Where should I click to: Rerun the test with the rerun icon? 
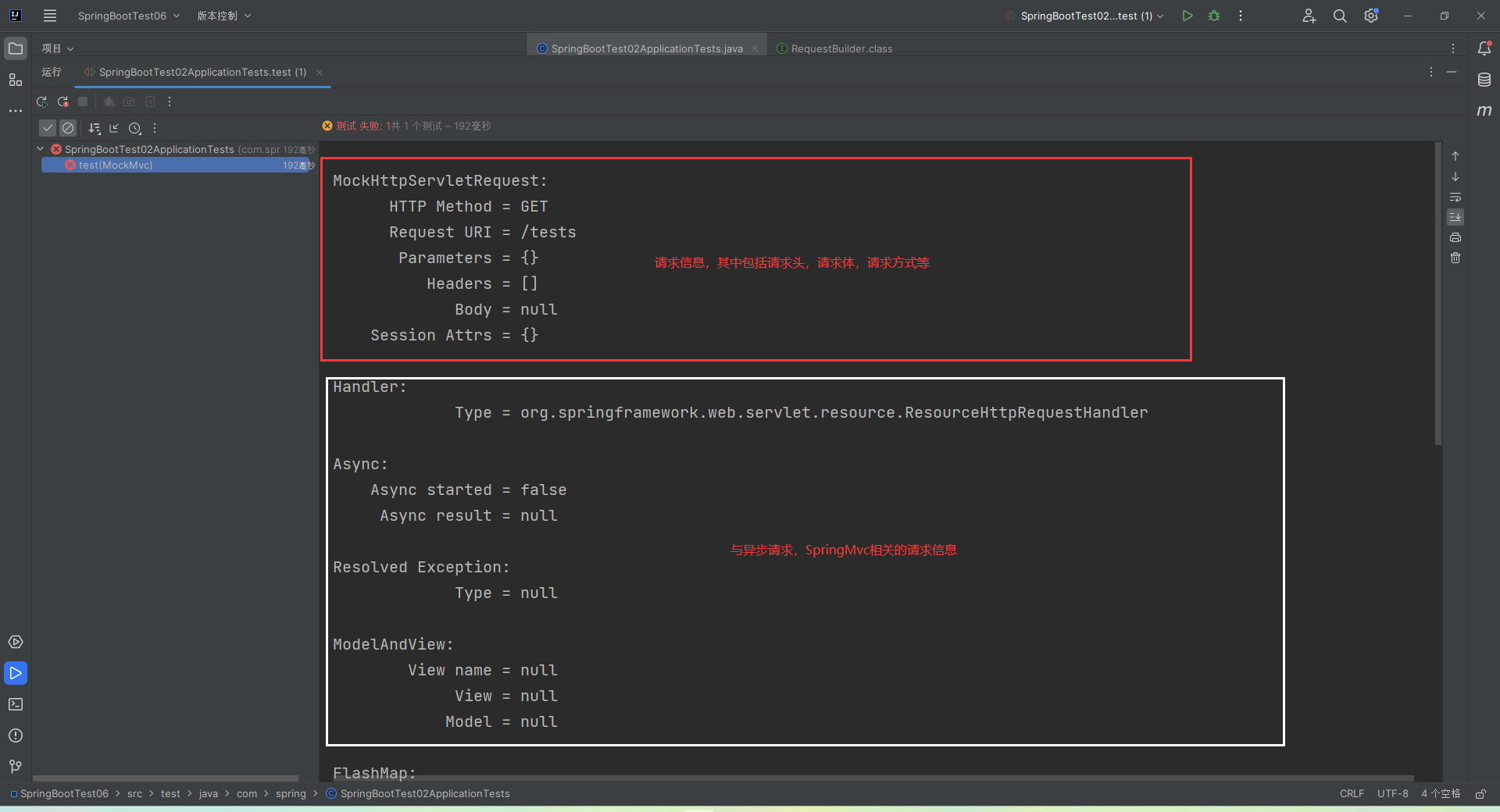(42, 101)
